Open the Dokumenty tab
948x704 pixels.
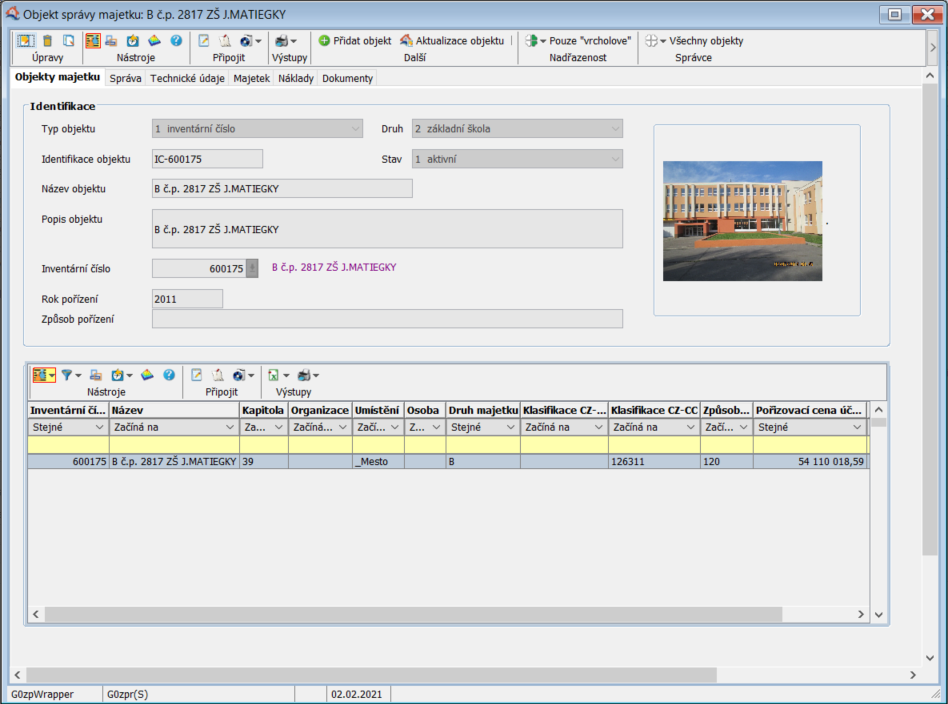(347, 78)
